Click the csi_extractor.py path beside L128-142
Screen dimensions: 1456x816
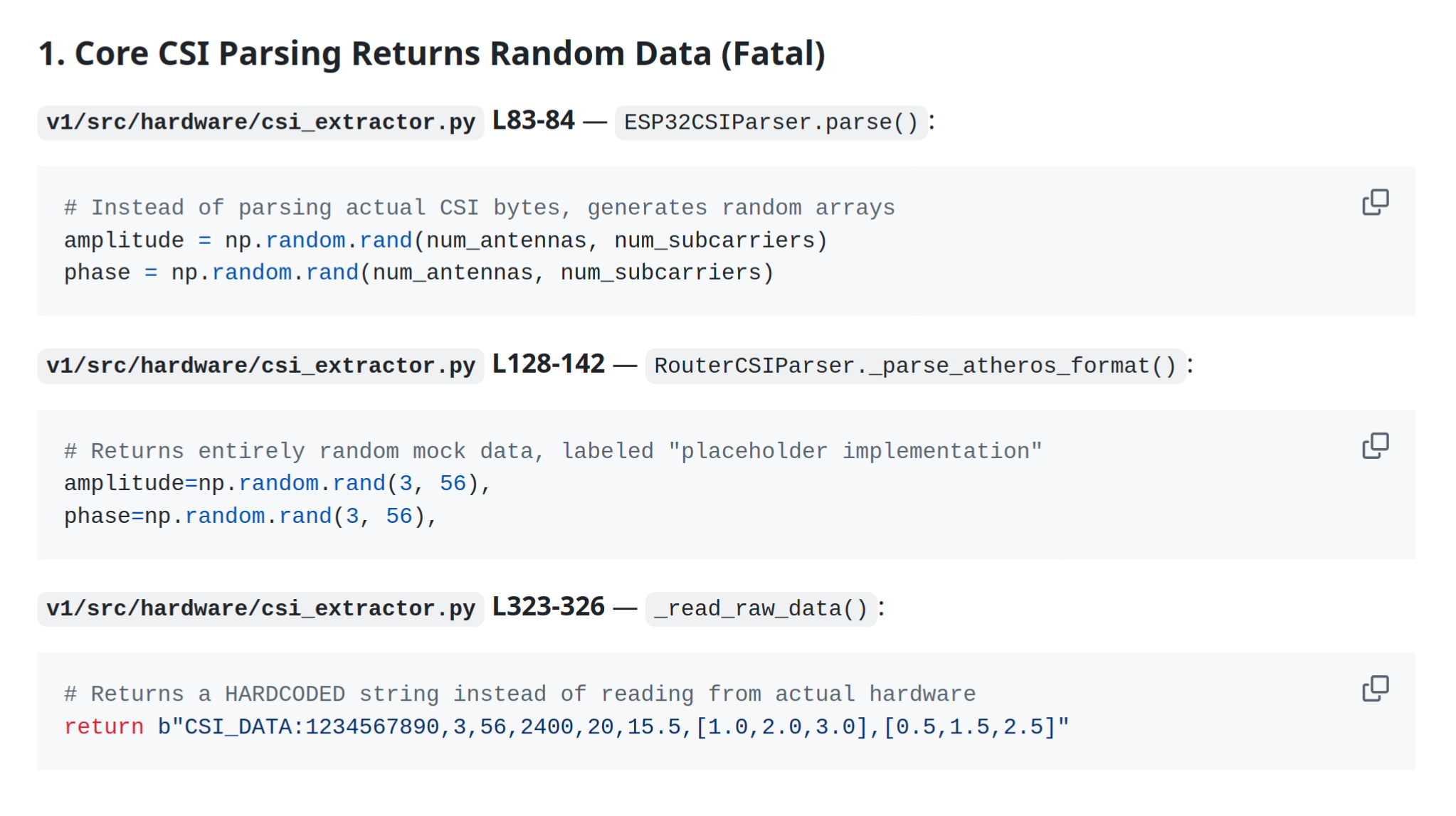coord(260,366)
